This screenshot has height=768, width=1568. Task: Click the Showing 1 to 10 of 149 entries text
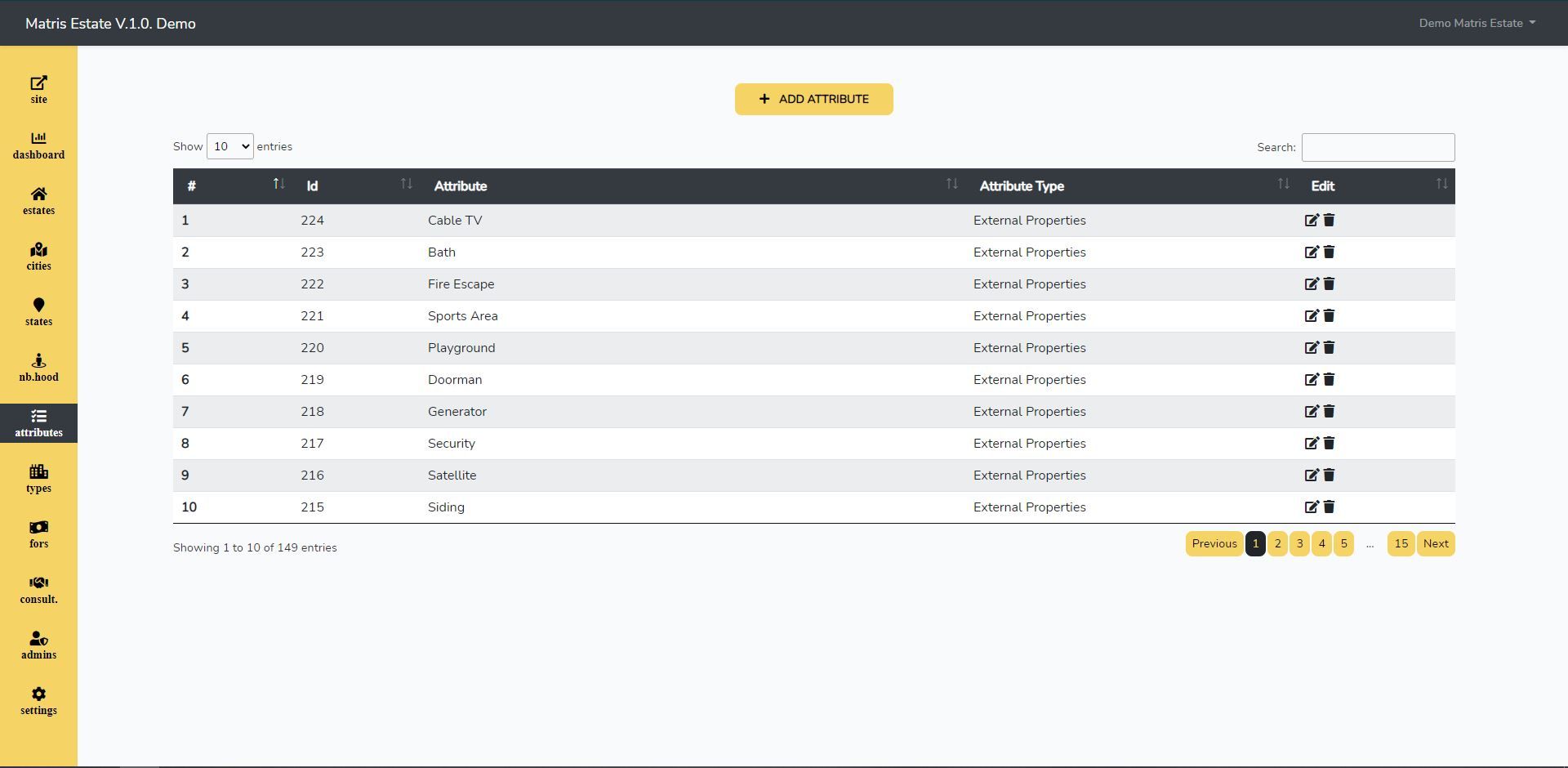[255, 547]
